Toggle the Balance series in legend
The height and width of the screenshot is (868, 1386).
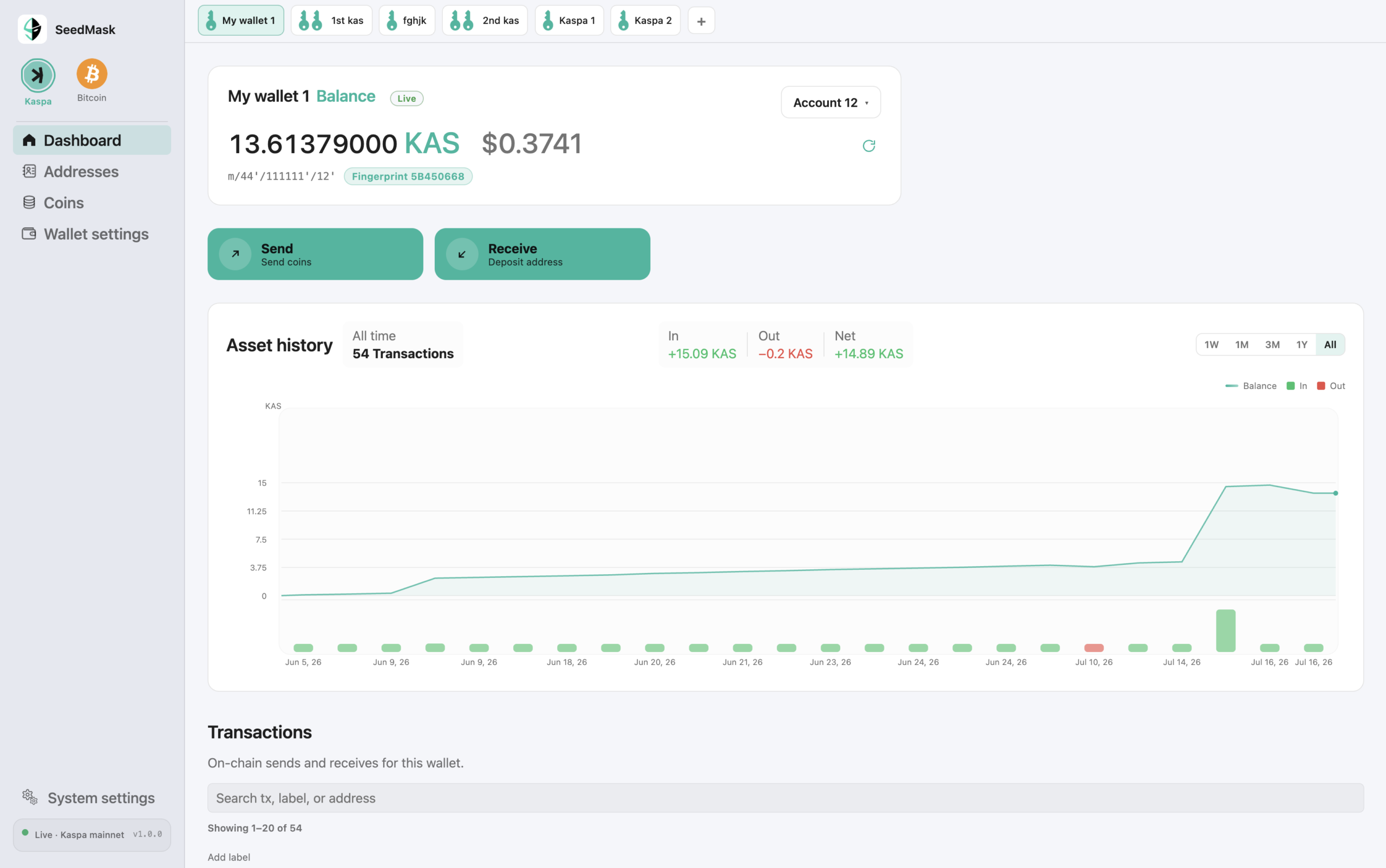(x=1251, y=386)
